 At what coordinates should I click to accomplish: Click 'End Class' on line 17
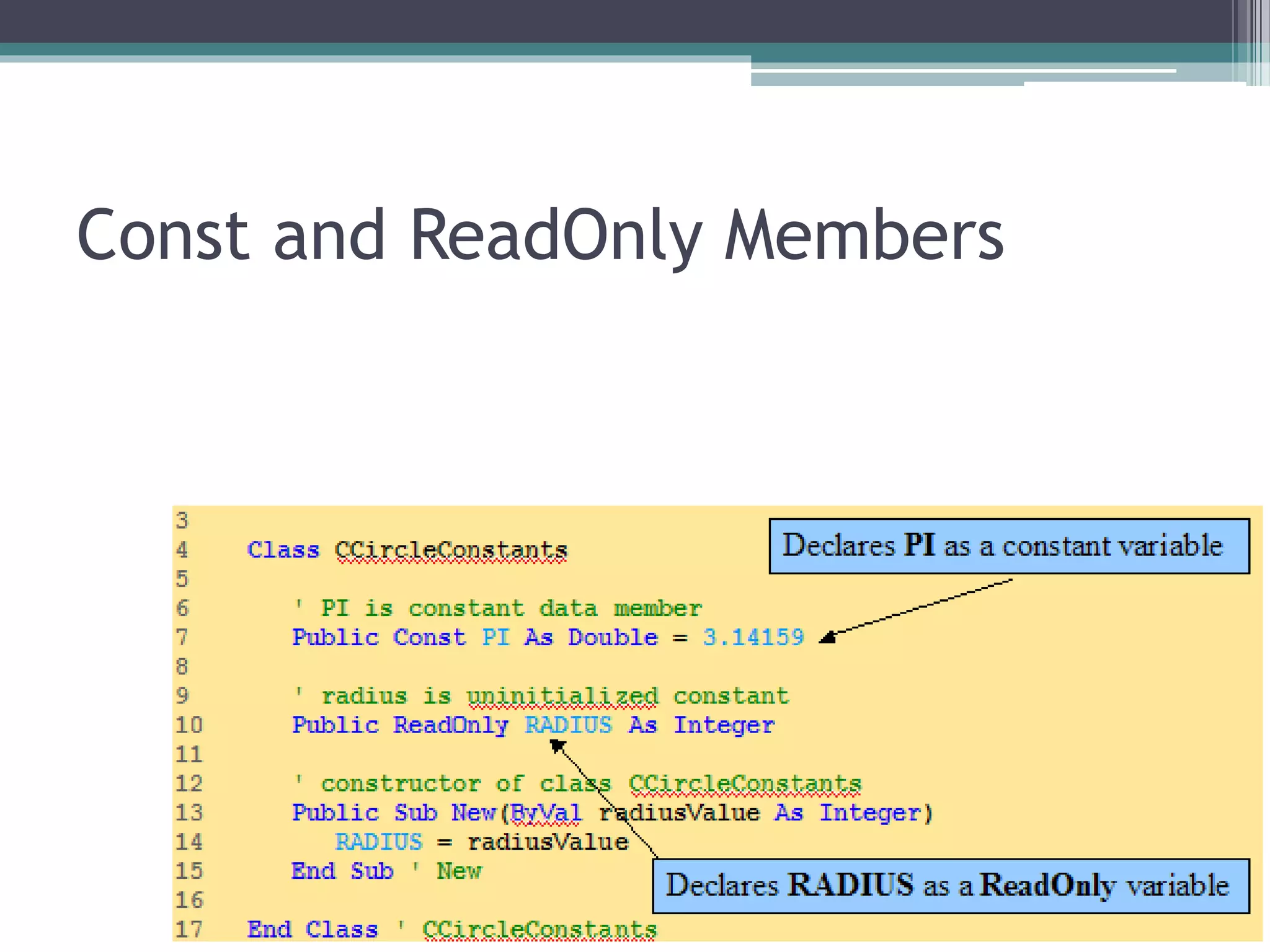click(312, 930)
